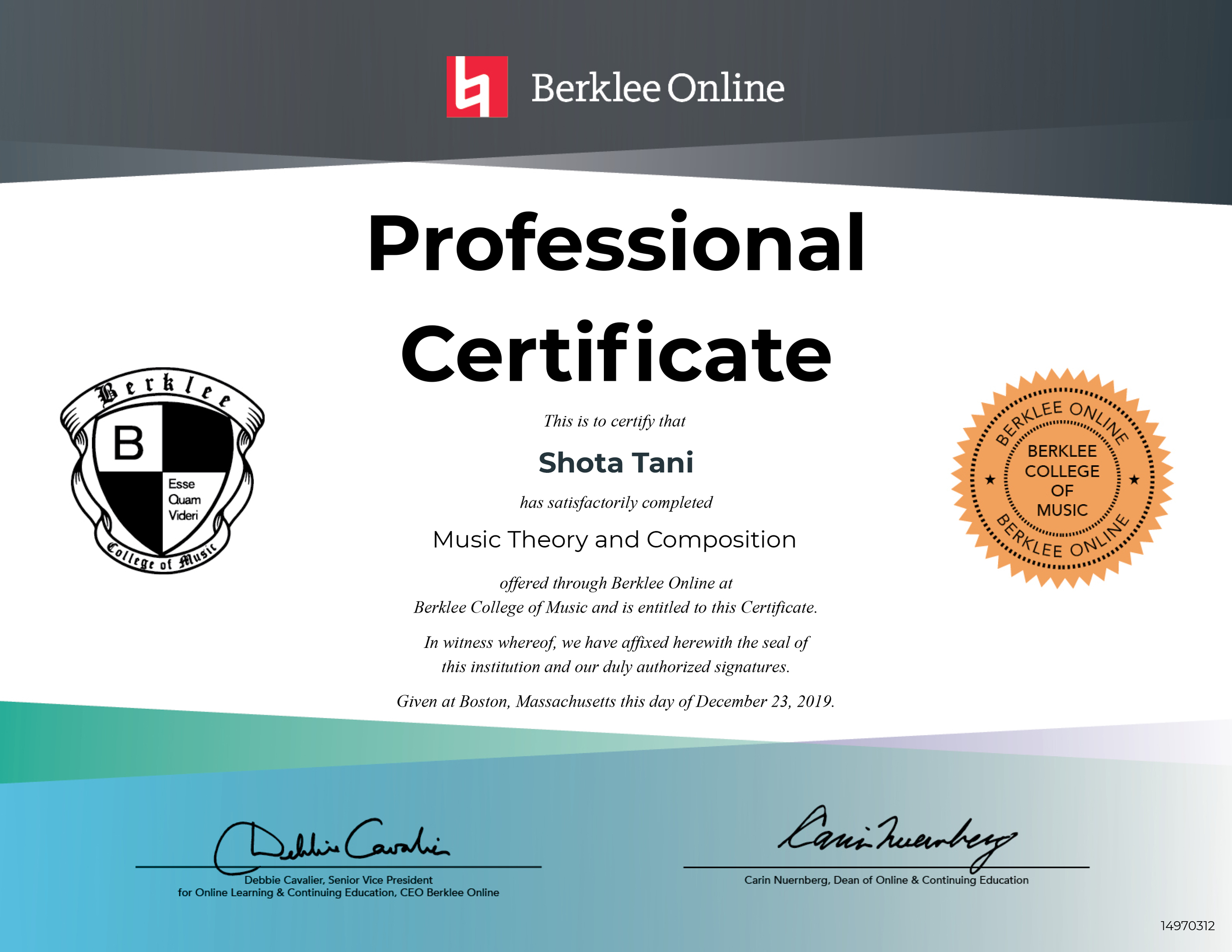Viewport: 1232px width, 952px height.
Task: Click the red Berklee Online logo icon
Action: pyautogui.click(x=477, y=87)
